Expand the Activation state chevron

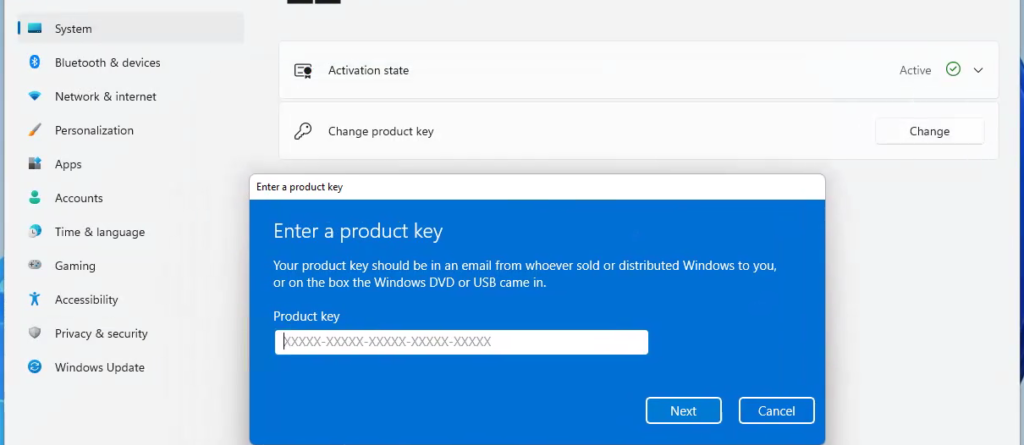tap(978, 70)
